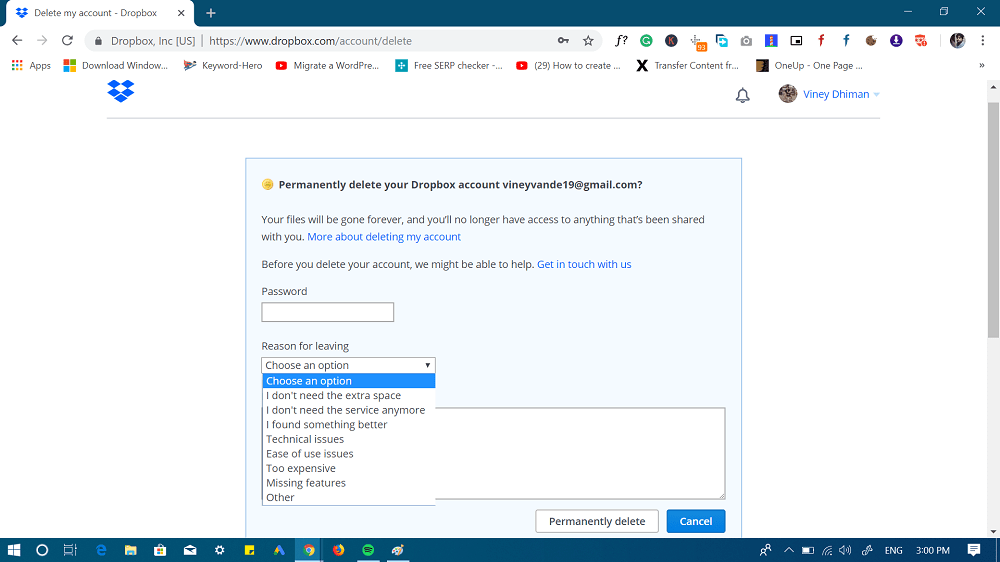Open the Migrate a WordPre... bookmark
The image size is (1000, 562).
327,65
